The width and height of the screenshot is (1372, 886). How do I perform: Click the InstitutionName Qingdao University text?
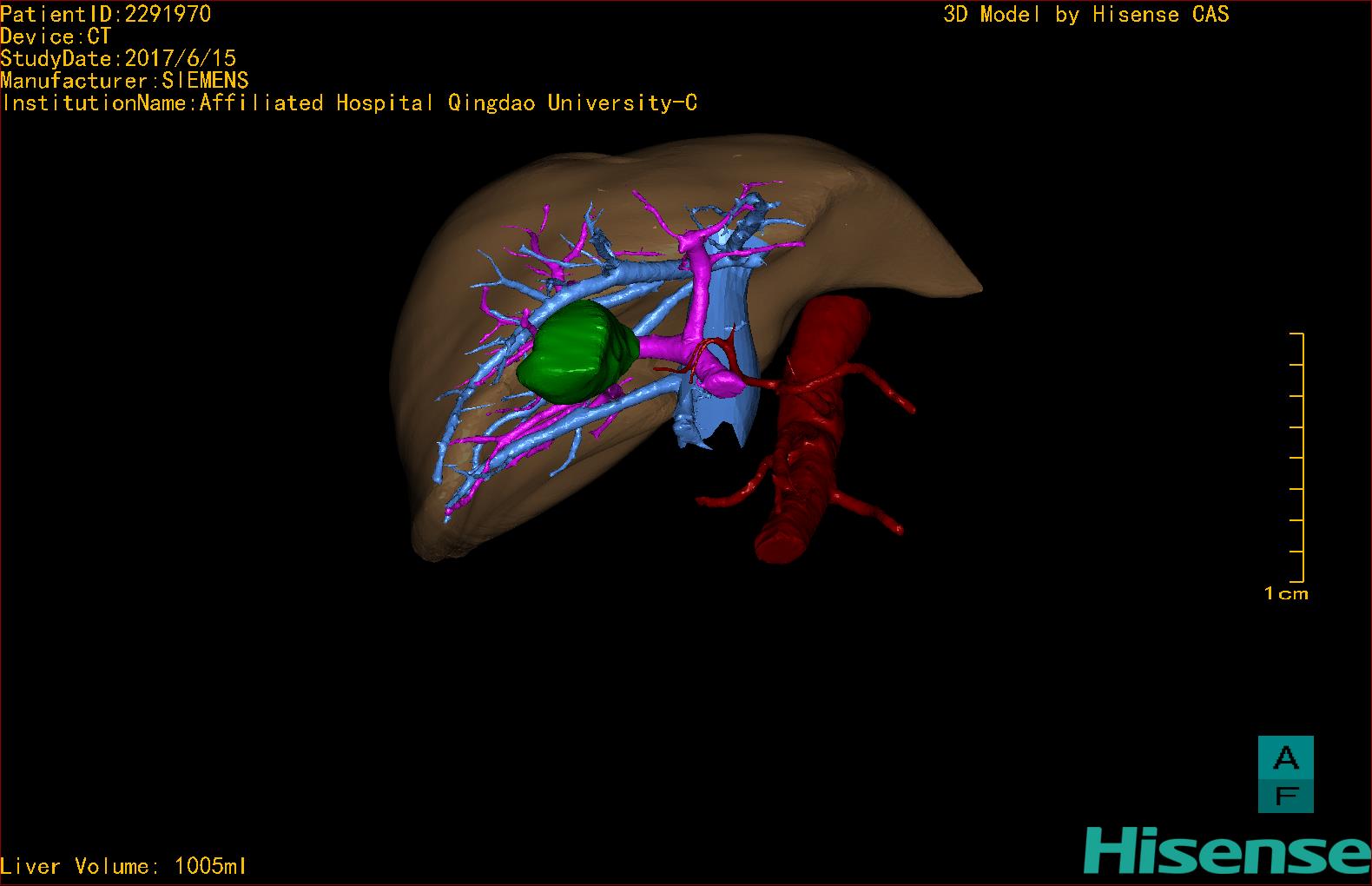[x=349, y=103]
